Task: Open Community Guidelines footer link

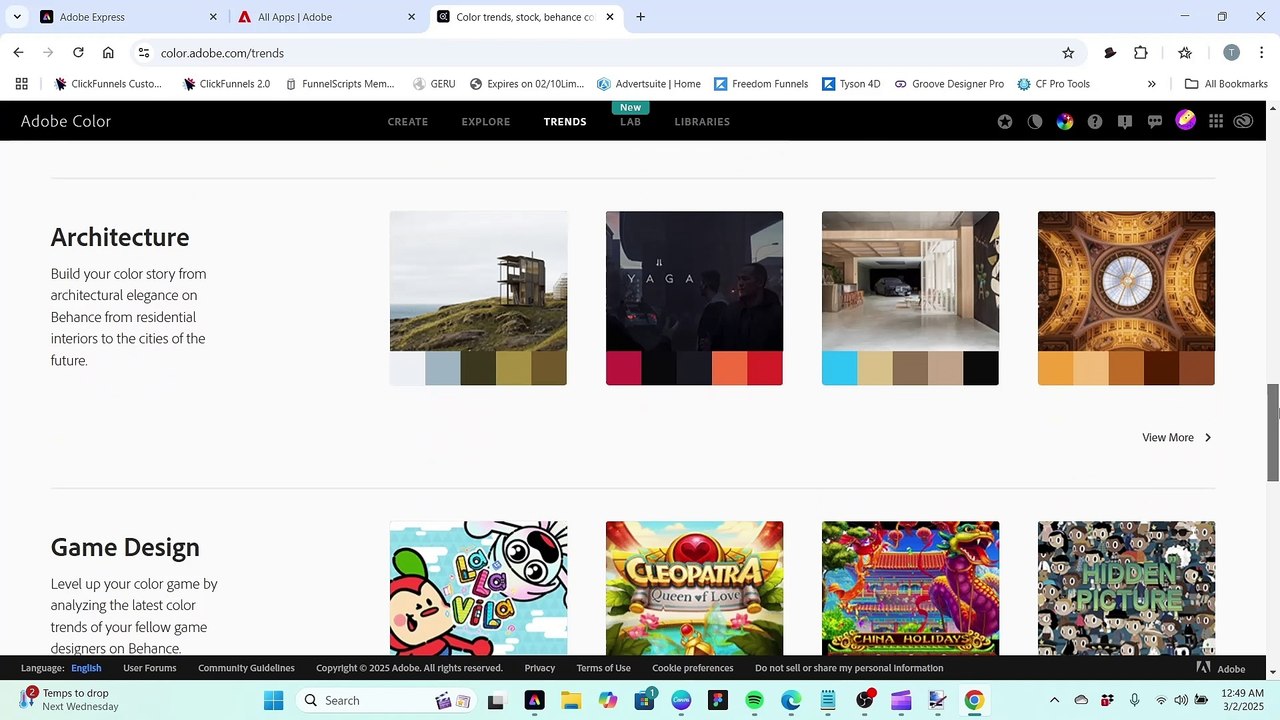Action: tap(246, 668)
